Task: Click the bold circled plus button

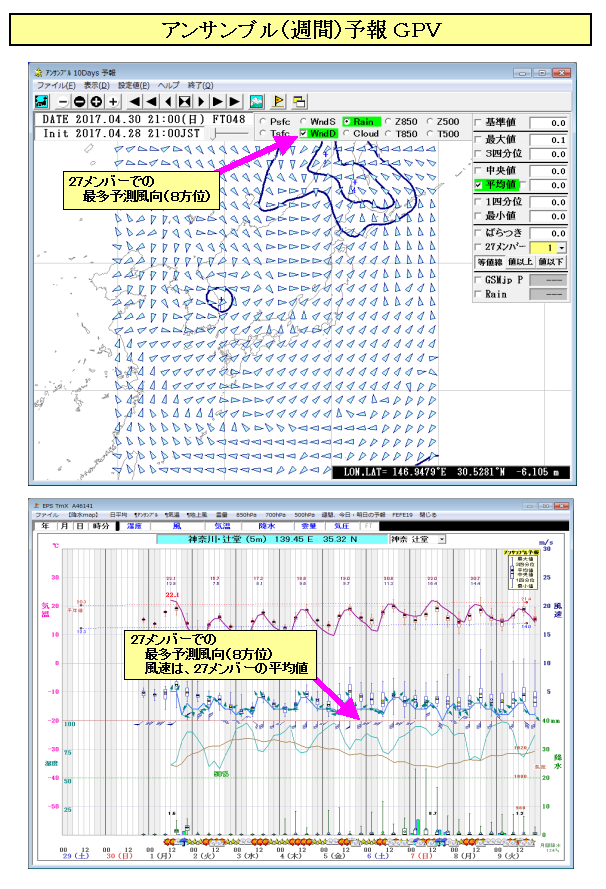Action: point(96,101)
